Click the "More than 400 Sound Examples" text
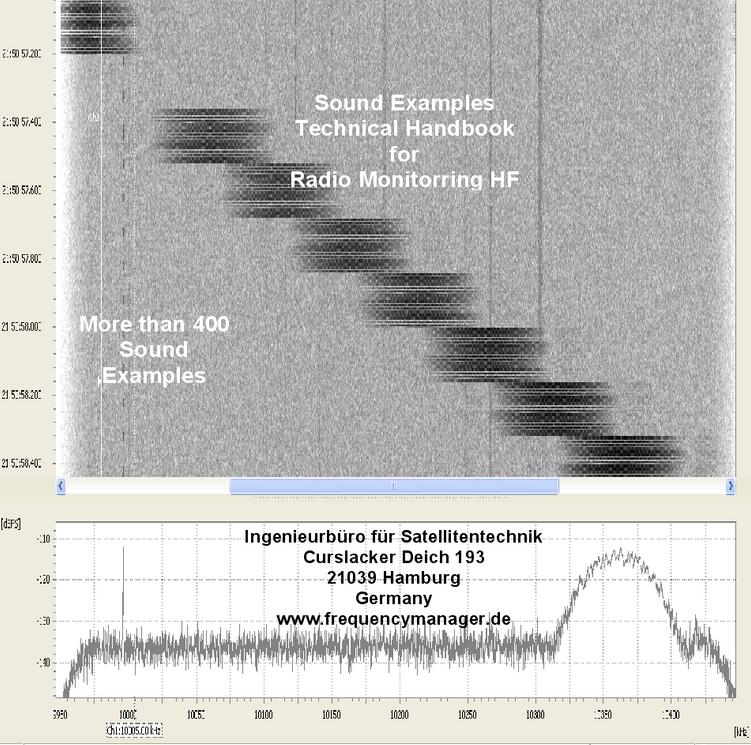751x745 pixels. [154, 350]
